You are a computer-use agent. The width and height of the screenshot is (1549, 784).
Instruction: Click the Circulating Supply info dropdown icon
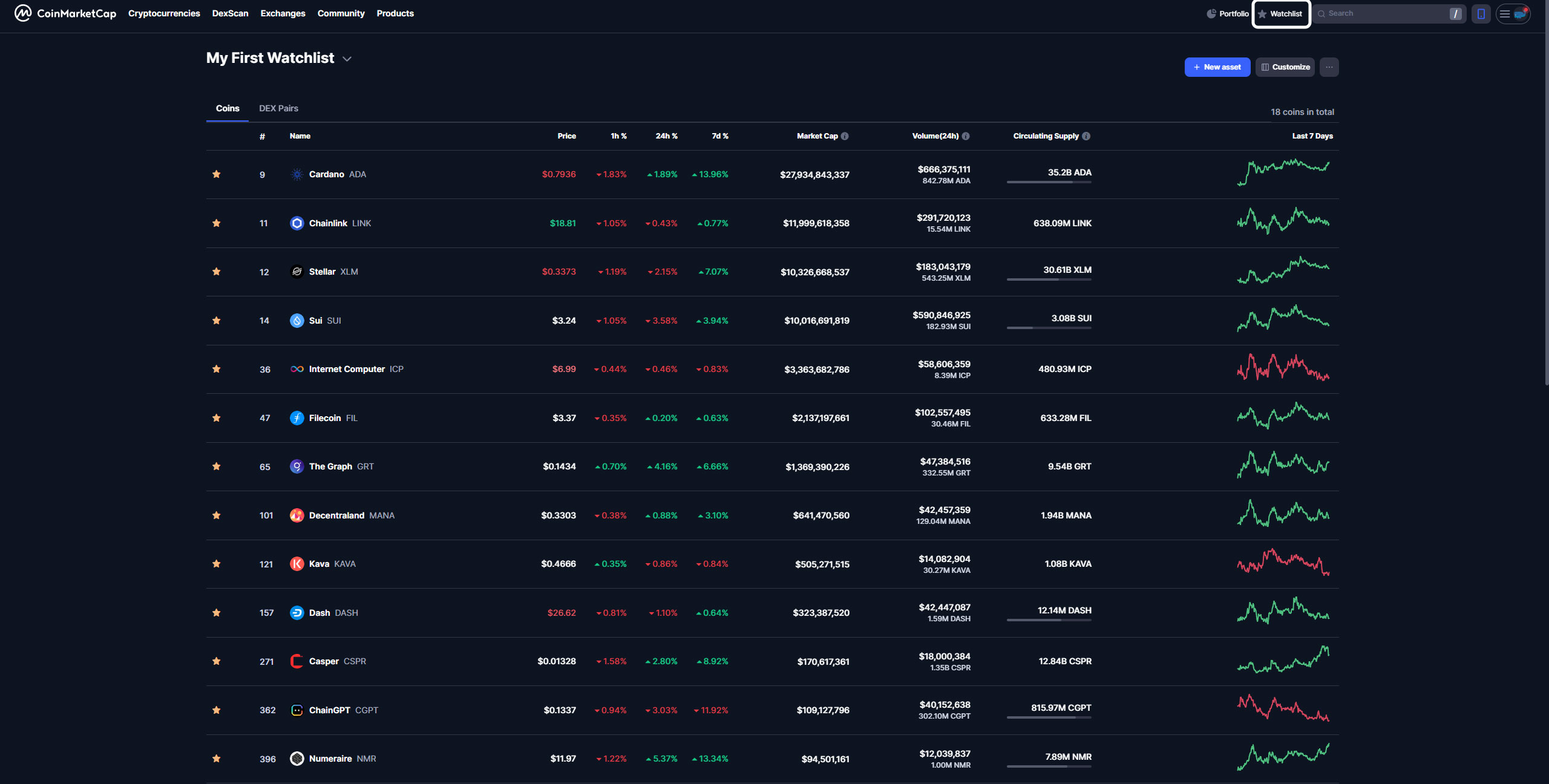[1086, 136]
